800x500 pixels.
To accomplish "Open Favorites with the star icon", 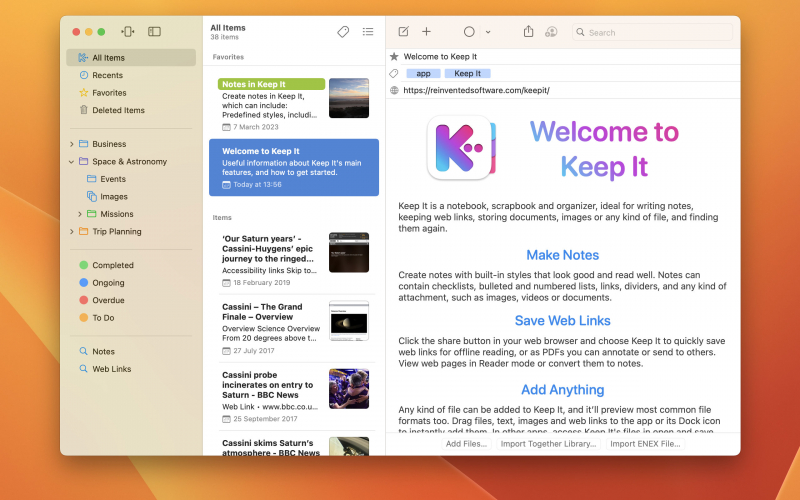I will pos(84,92).
